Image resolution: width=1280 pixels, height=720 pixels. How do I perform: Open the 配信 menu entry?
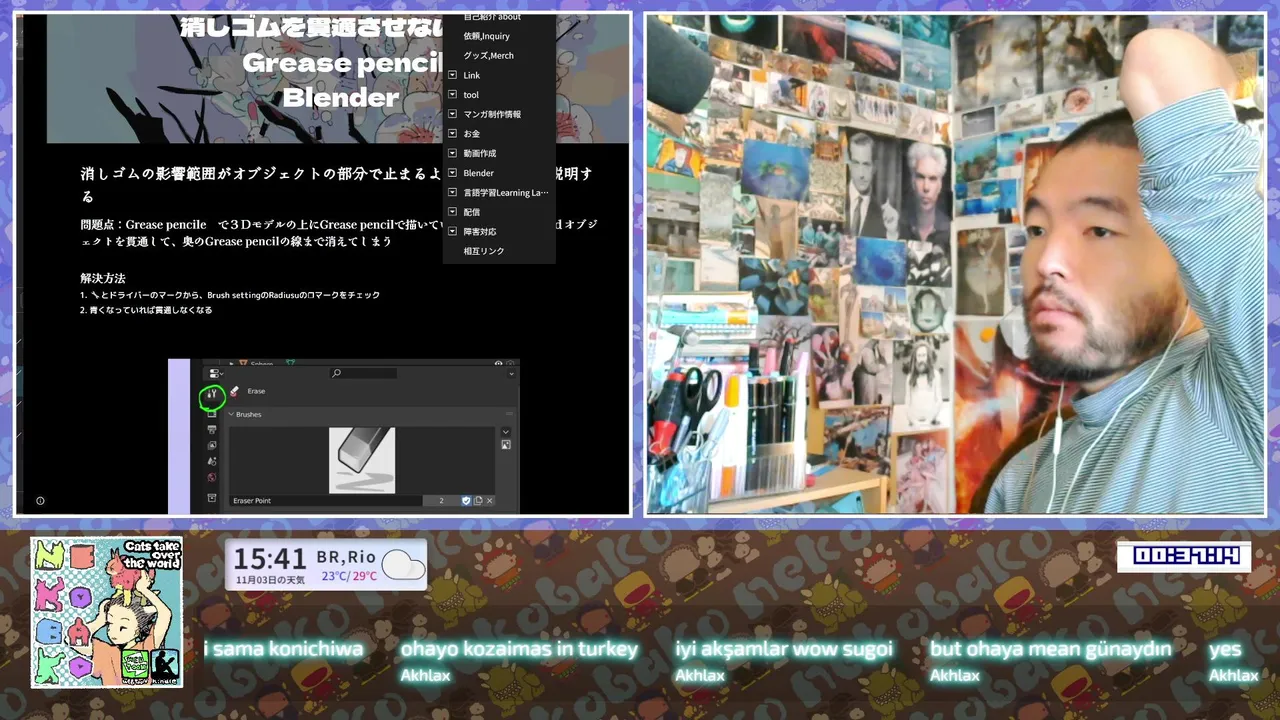[x=471, y=212]
